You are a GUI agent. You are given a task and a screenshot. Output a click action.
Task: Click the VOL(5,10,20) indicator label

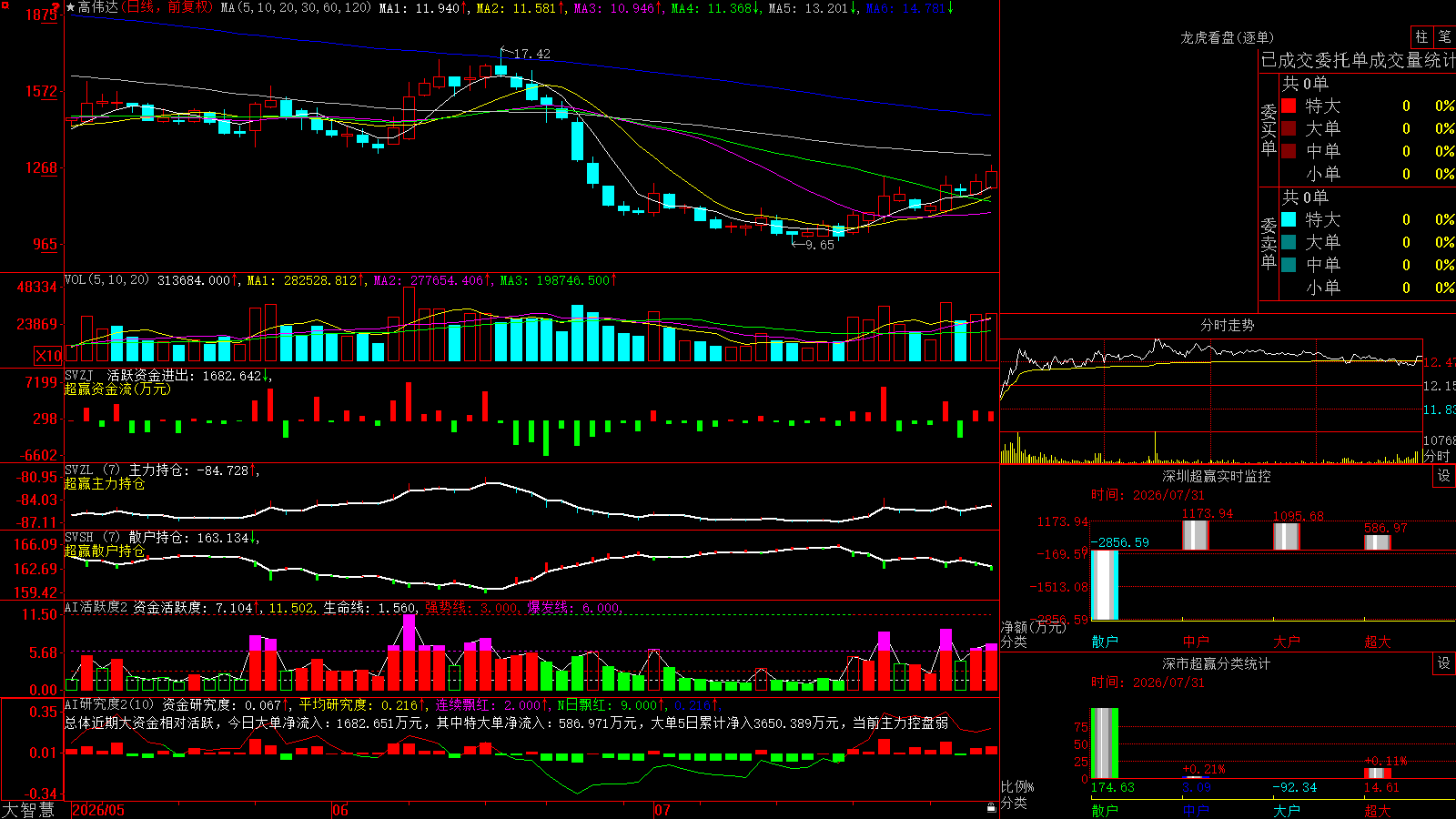pyautogui.click(x=107, y=280)
